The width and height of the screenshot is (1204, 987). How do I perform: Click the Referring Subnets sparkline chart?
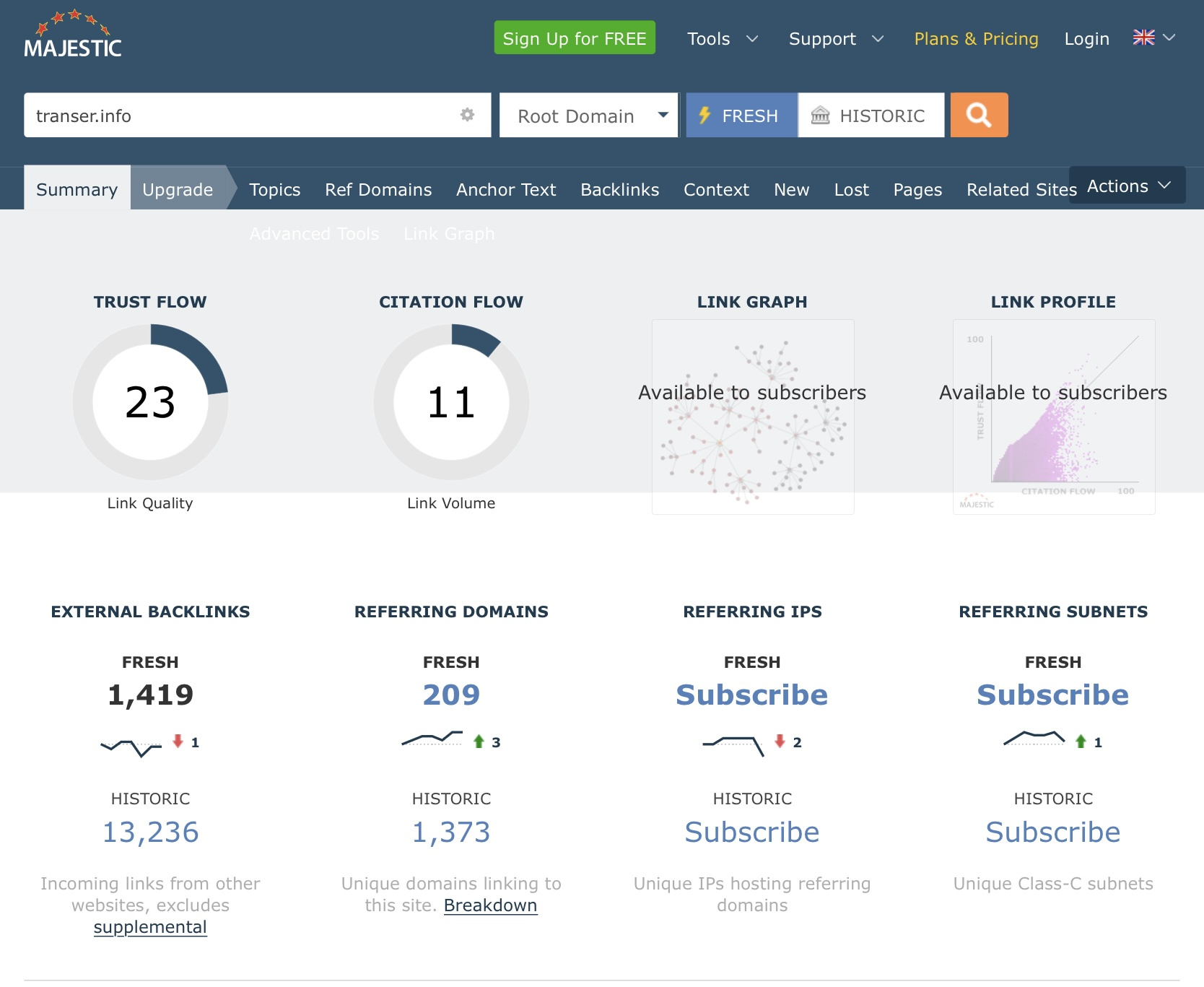[1034, 739]
